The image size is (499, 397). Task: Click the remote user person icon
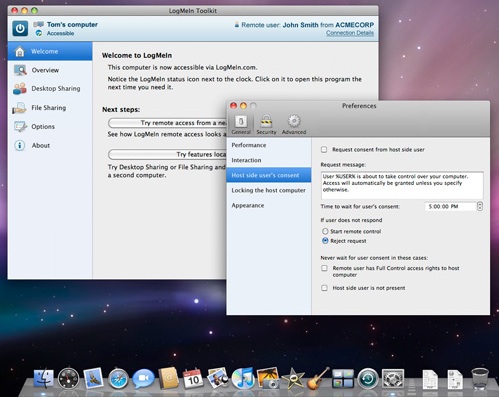coord(237,25)
